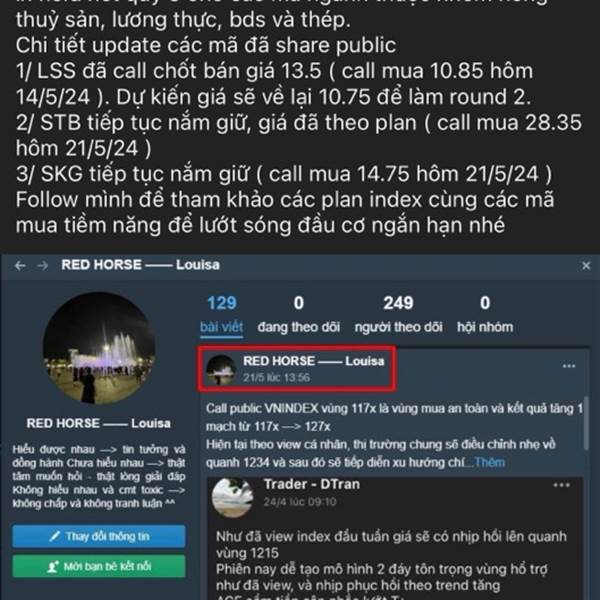Click the pencil icon on Thay đổi thông tin

tap(55, 536)
